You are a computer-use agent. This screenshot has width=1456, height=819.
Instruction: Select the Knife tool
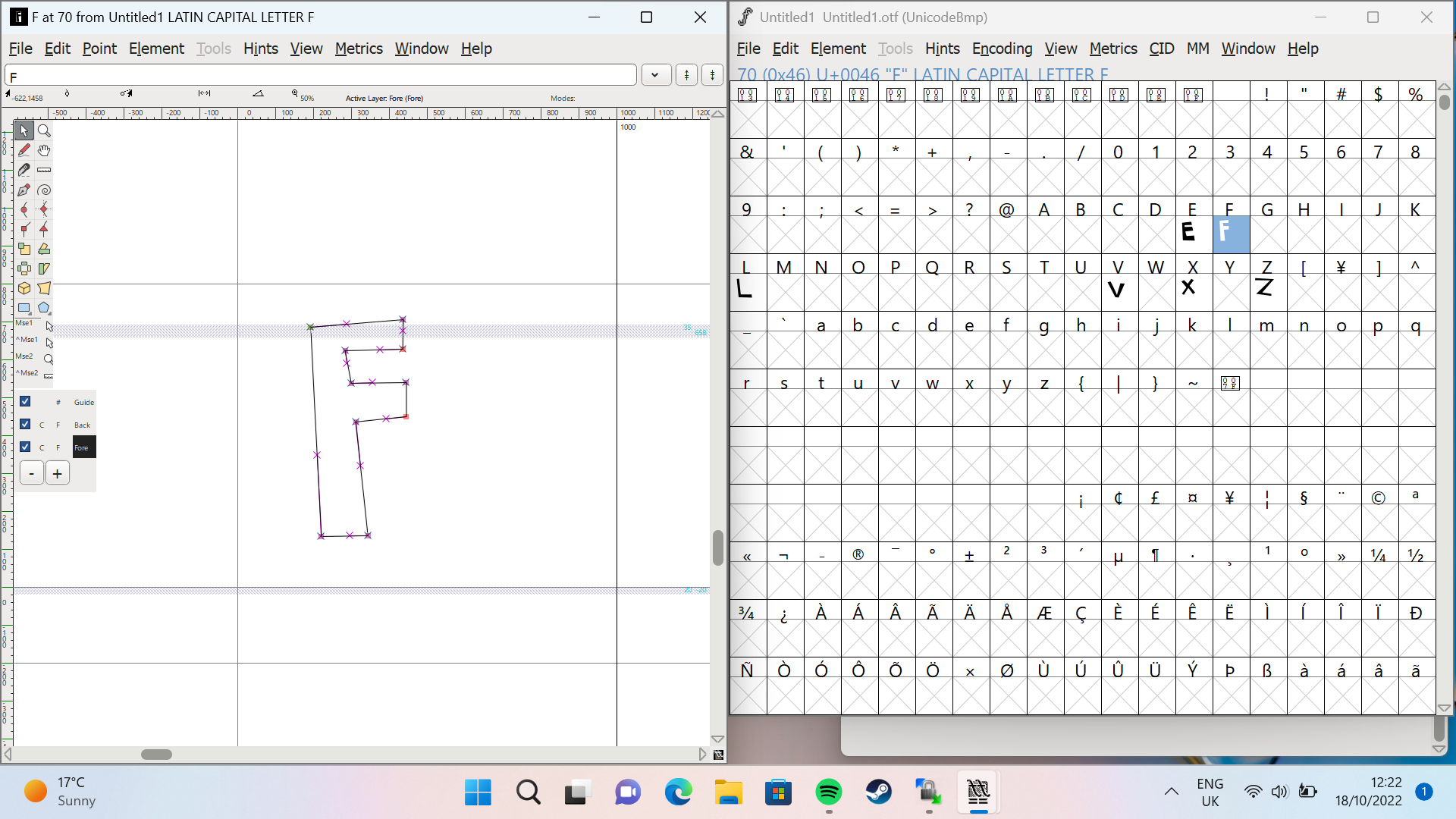coord(24,170)
